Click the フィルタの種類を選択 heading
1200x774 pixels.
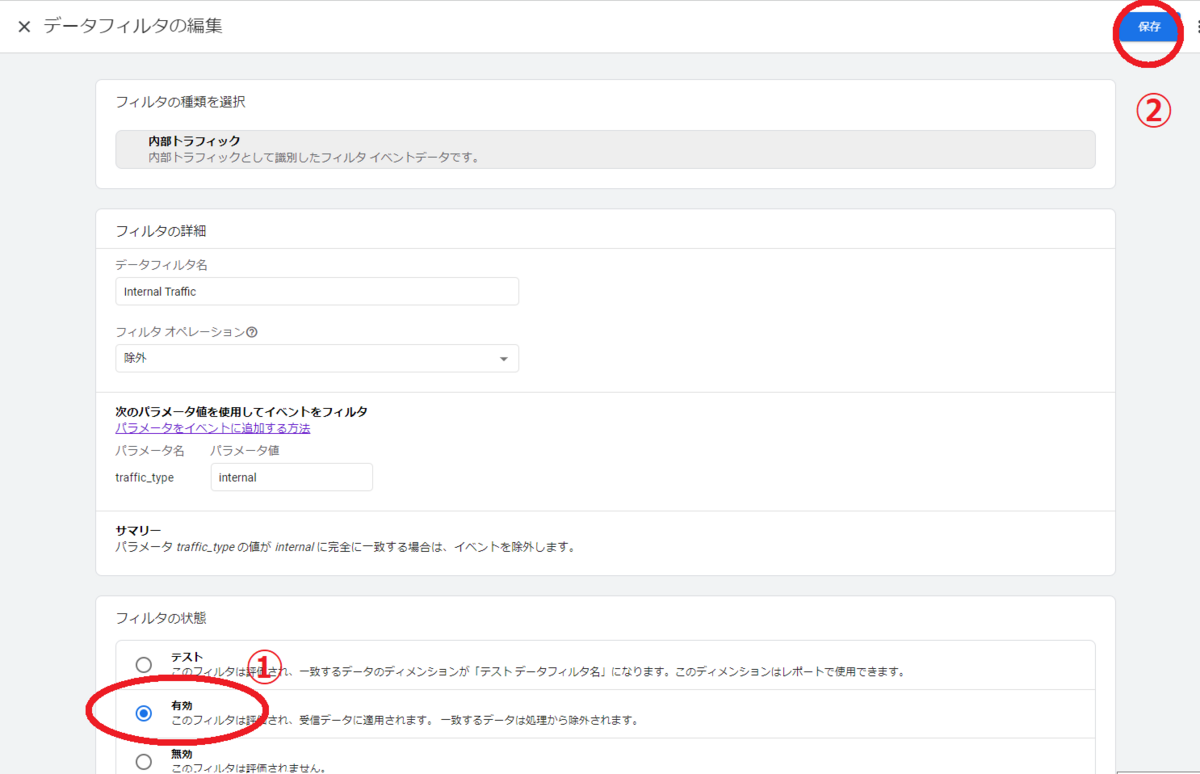(181, 102)
